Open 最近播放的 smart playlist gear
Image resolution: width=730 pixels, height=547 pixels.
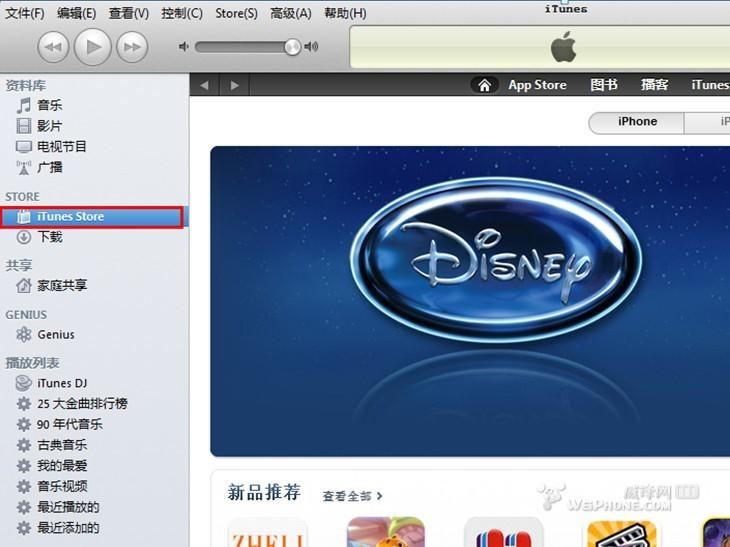click(x=24, y=507)
